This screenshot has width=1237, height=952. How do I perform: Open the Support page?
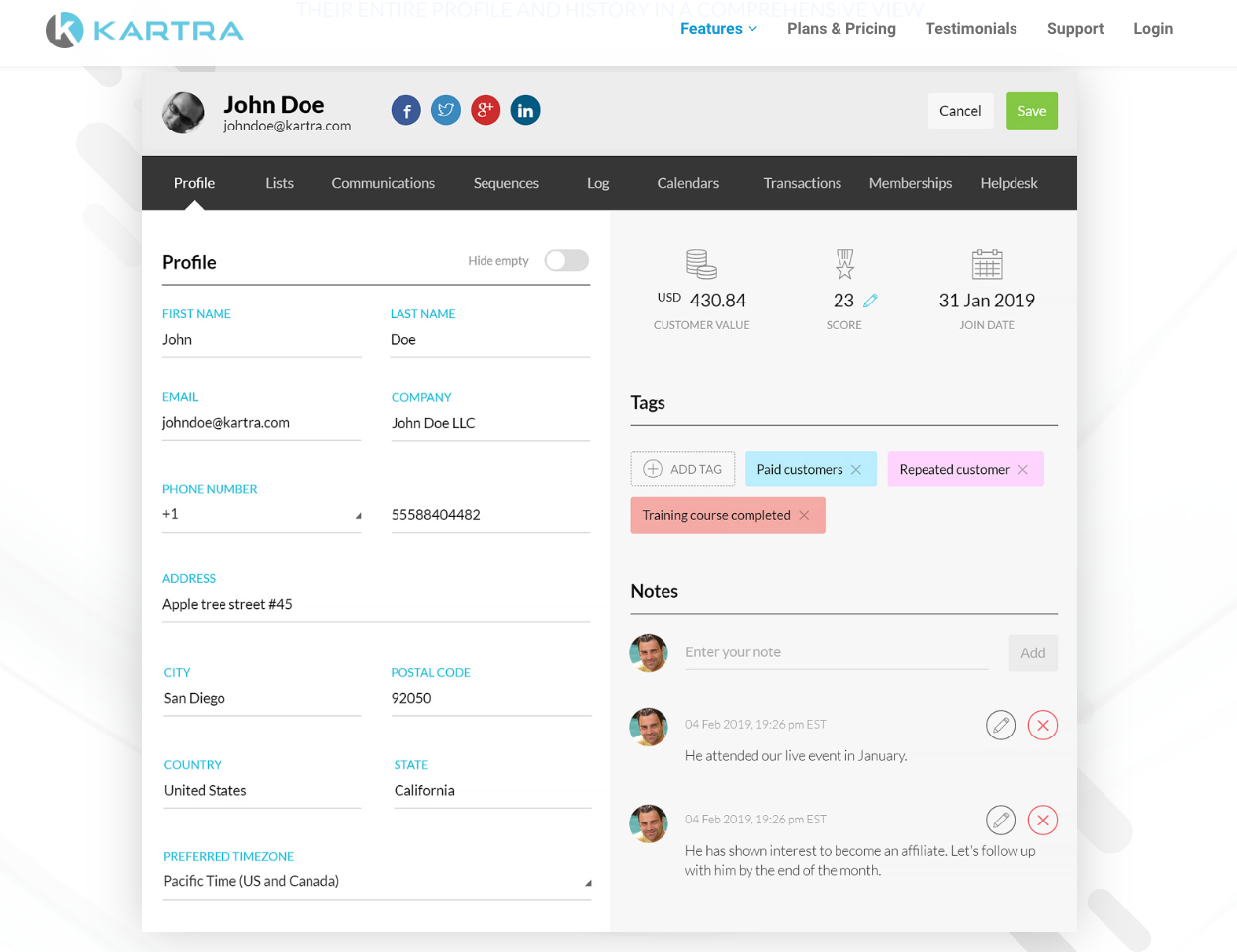[x=1075, y=29]
